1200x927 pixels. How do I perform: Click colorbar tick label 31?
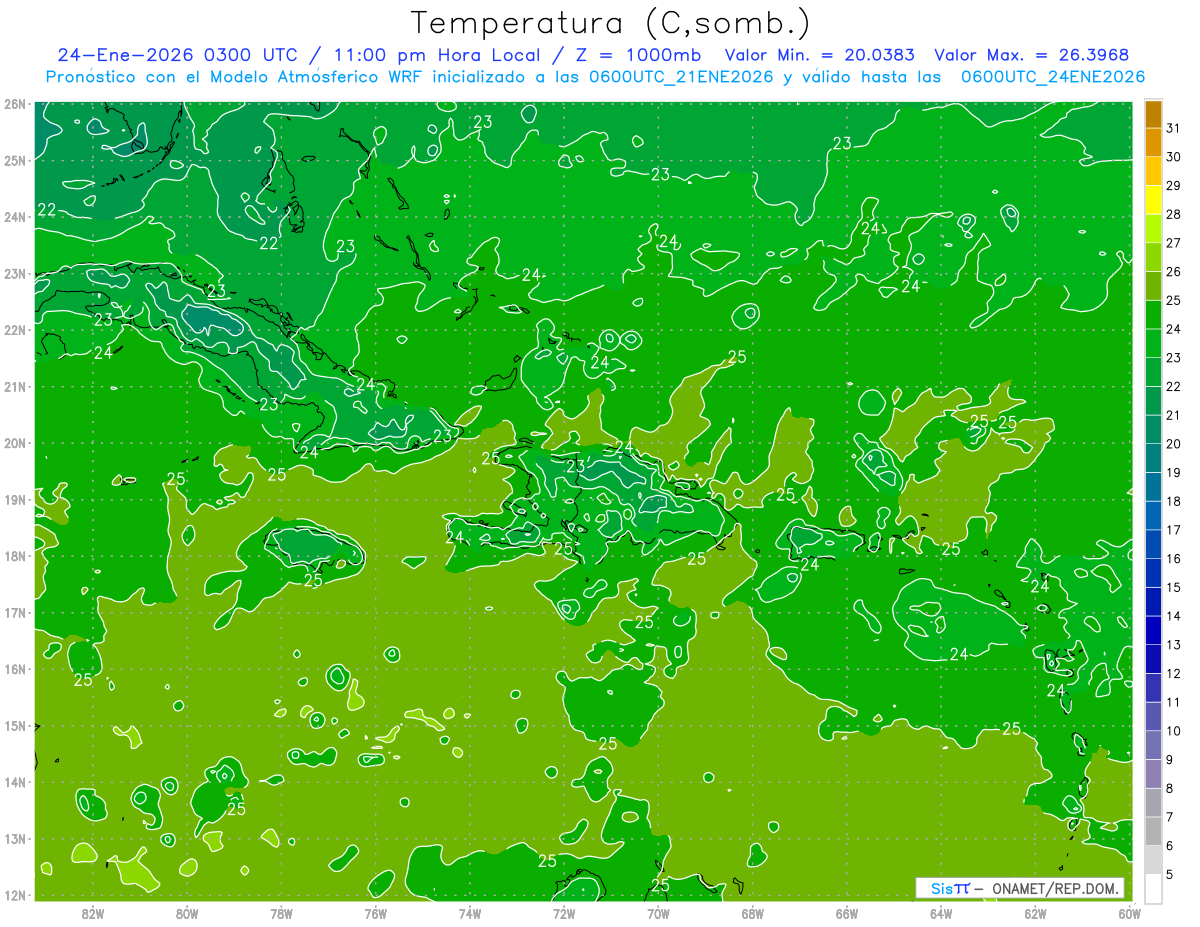[1172, 128]
